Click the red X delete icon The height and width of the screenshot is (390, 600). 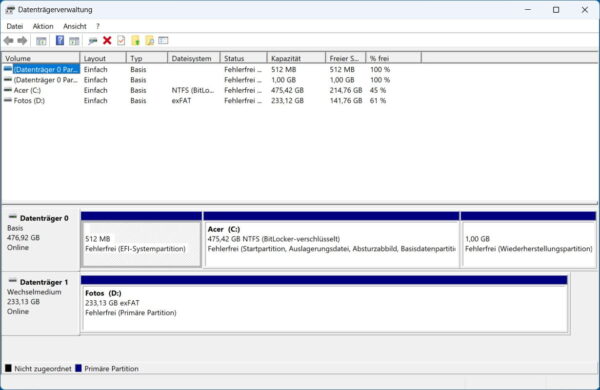107,40
